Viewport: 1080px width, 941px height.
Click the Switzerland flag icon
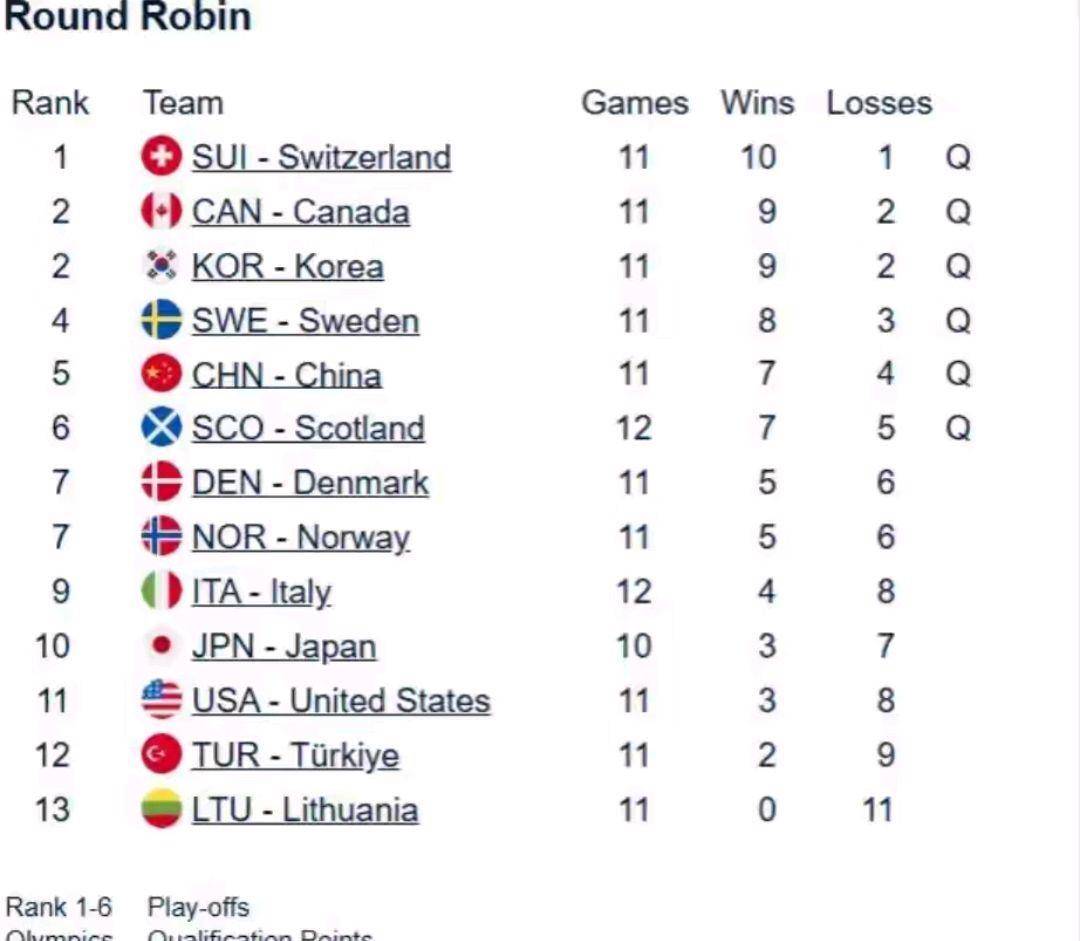pyautogui.click(x=161, y=157)
